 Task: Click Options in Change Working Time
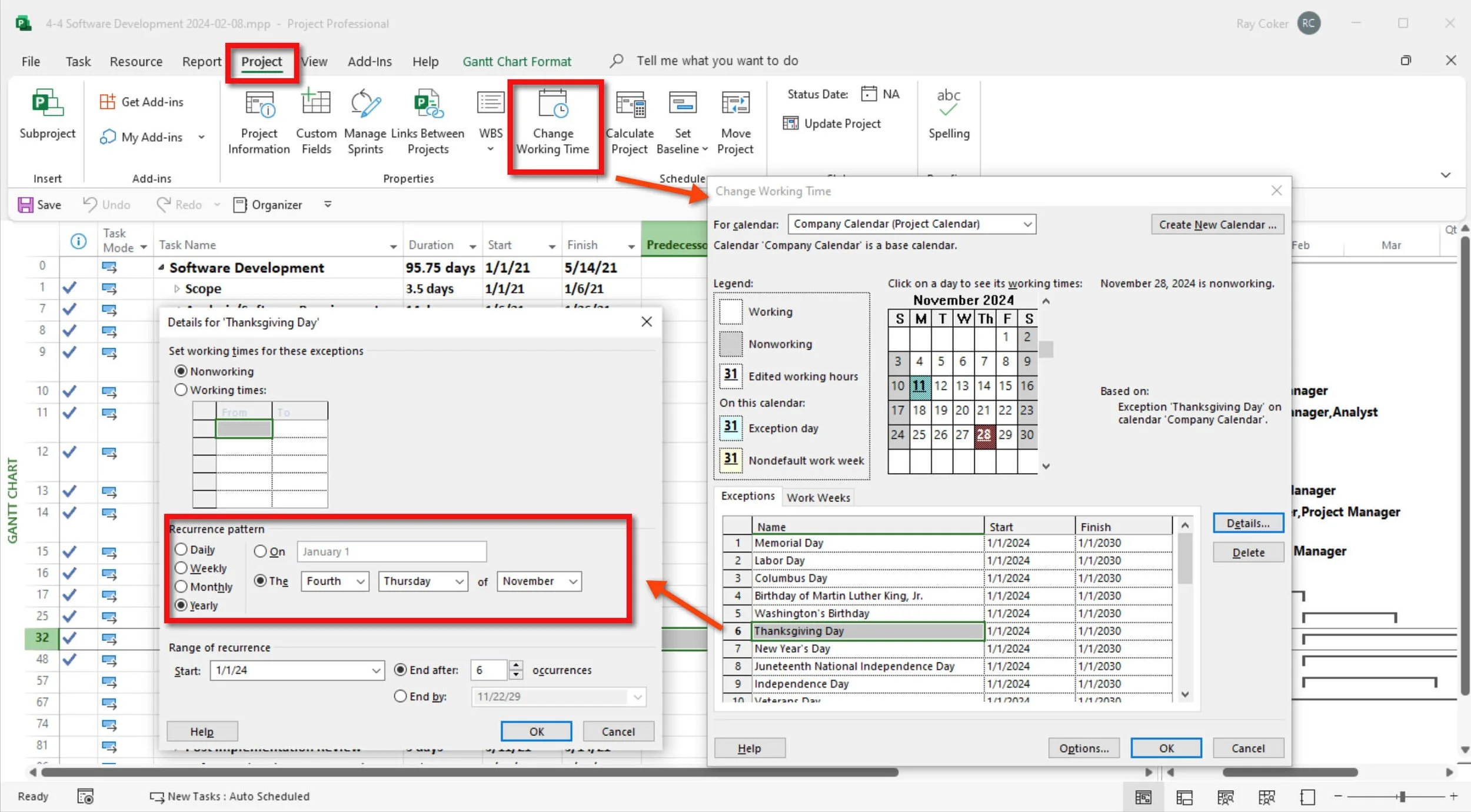1084,748
